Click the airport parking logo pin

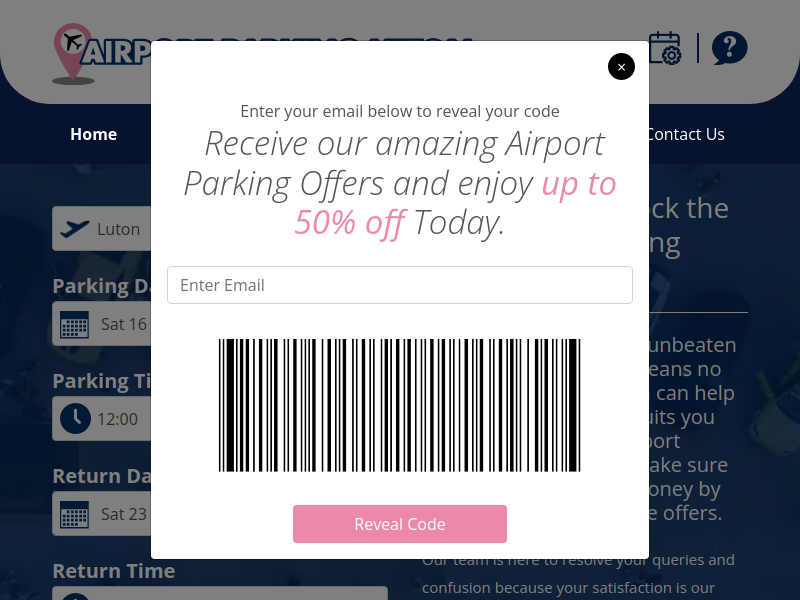pos(73,53)
